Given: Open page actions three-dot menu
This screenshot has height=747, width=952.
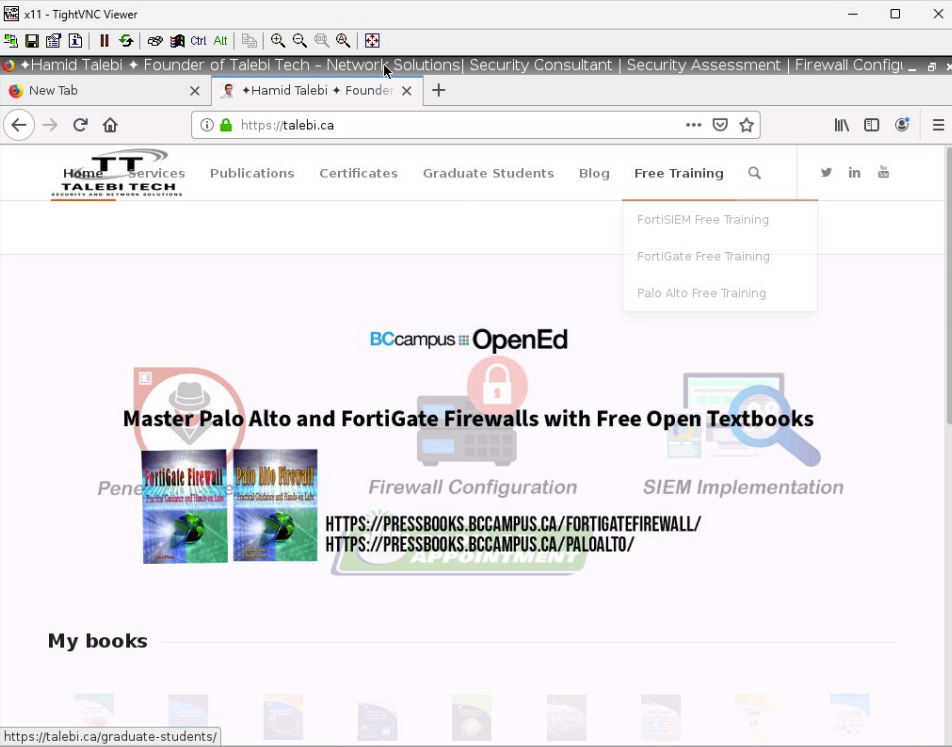Looking at the screenshot, I should coord(693,125).
